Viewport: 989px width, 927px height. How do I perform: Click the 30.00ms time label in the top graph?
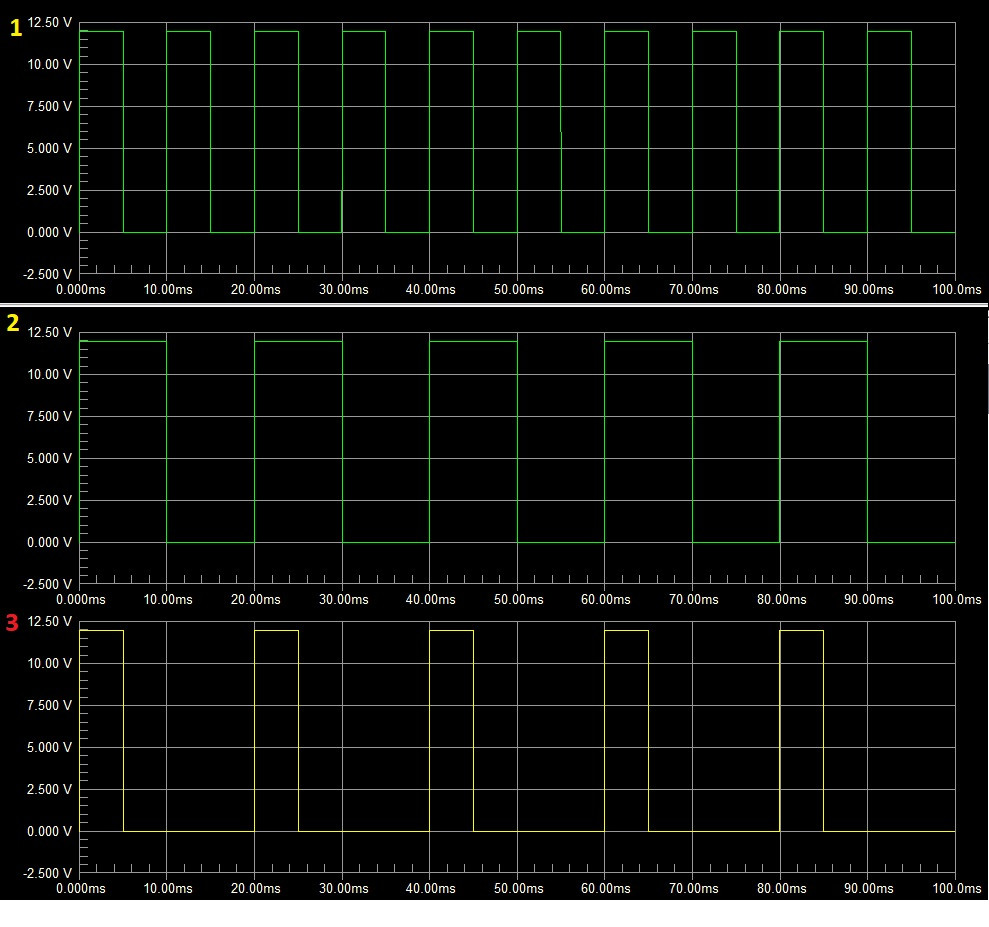coord(343,289)
